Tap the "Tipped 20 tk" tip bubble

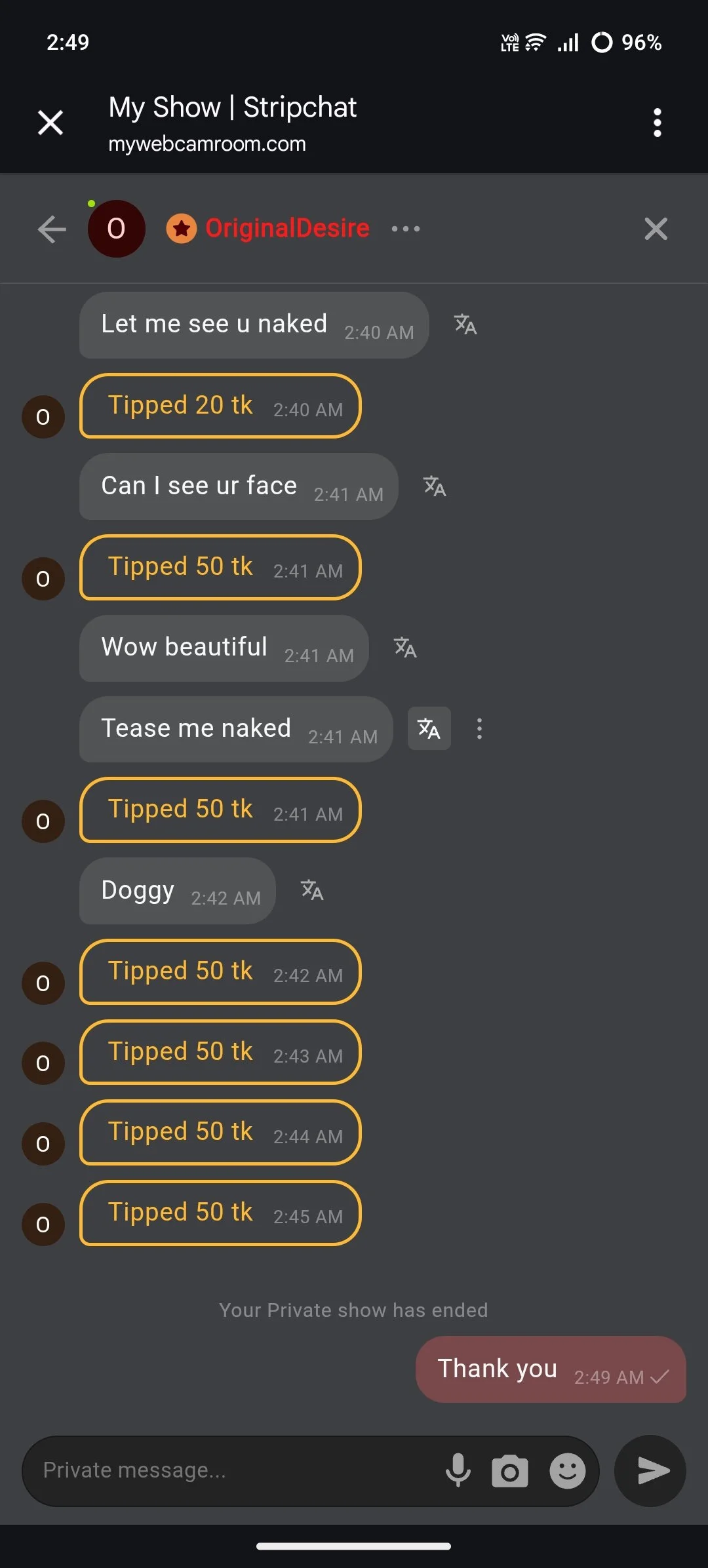coord(220,406)
